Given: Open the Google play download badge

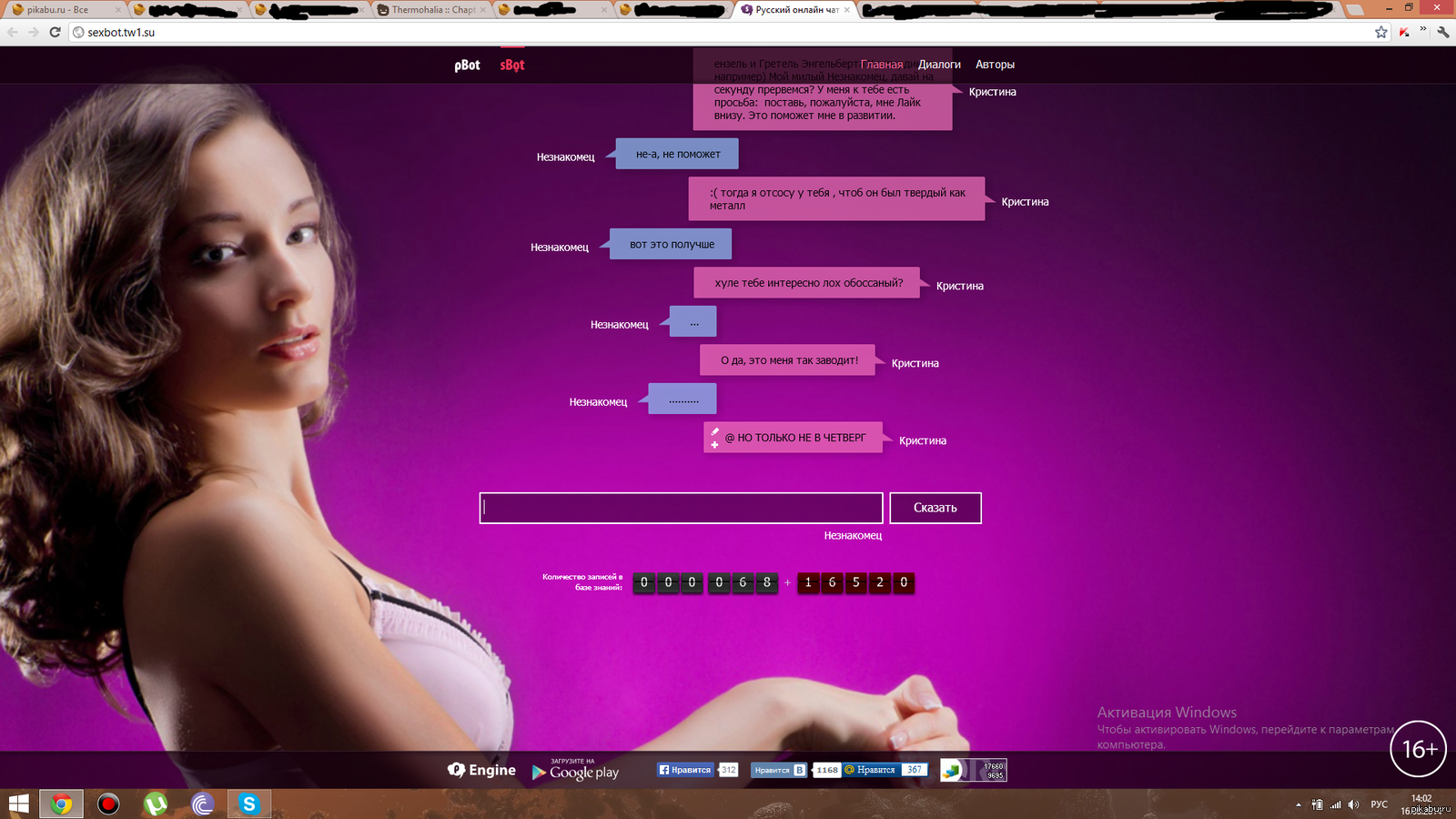Looking at the screenshot, I should point(575,771).
